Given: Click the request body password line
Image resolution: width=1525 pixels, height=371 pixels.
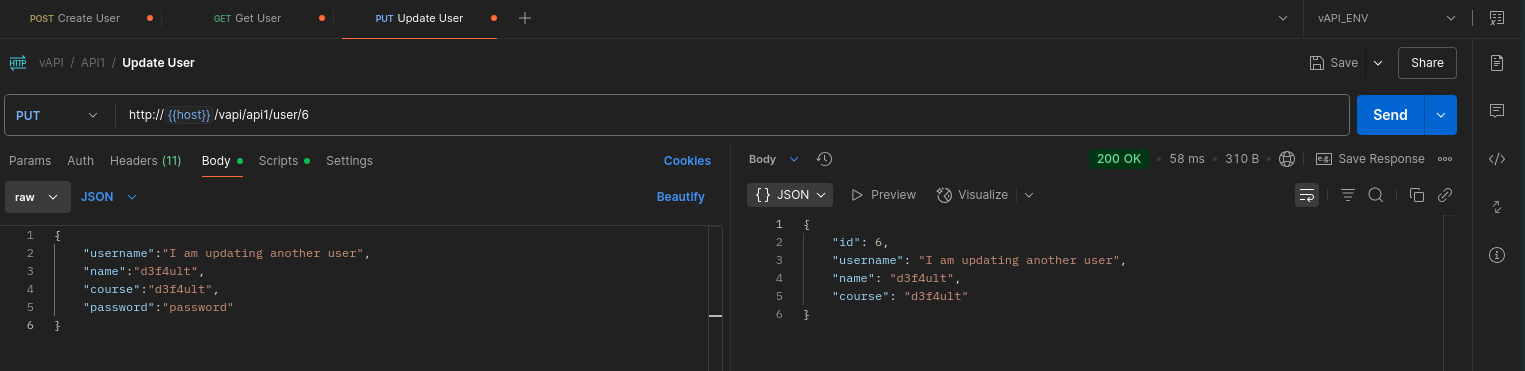Looking at the screenshot, I should [158, 308].
